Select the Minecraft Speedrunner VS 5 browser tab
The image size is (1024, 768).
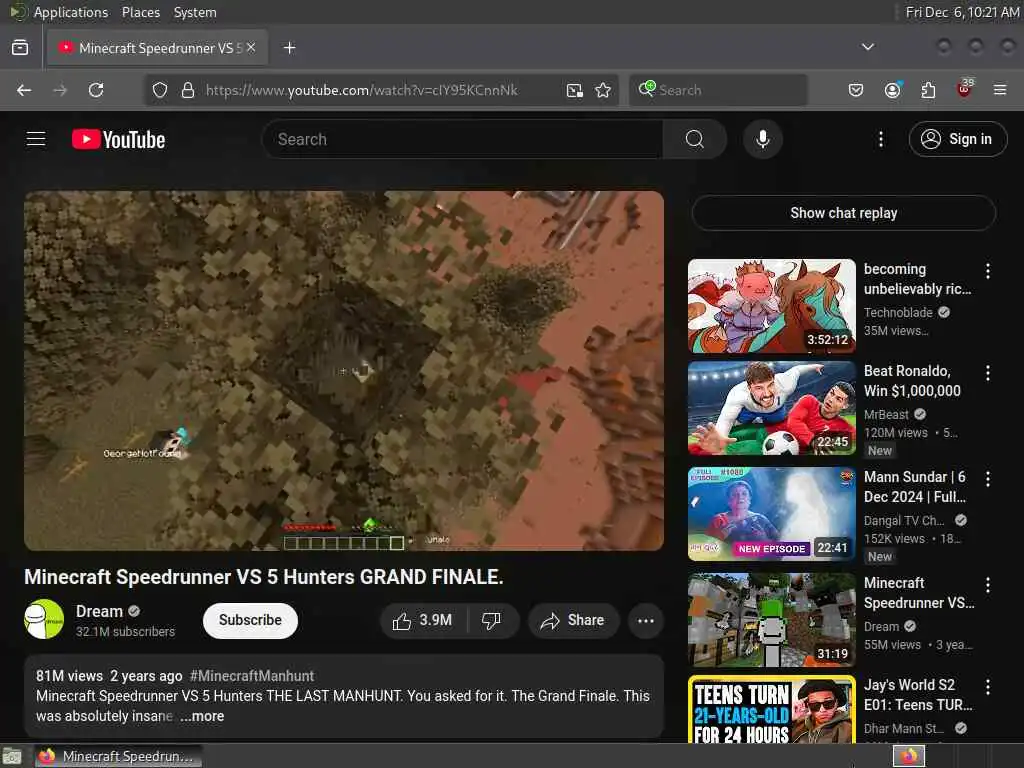157,48
